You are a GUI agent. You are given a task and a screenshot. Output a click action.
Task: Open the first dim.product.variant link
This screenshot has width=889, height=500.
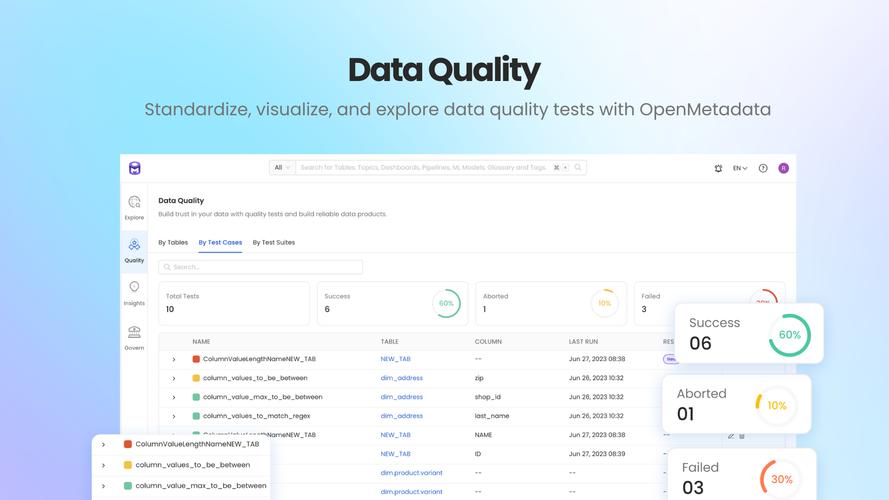coord(411,473)
